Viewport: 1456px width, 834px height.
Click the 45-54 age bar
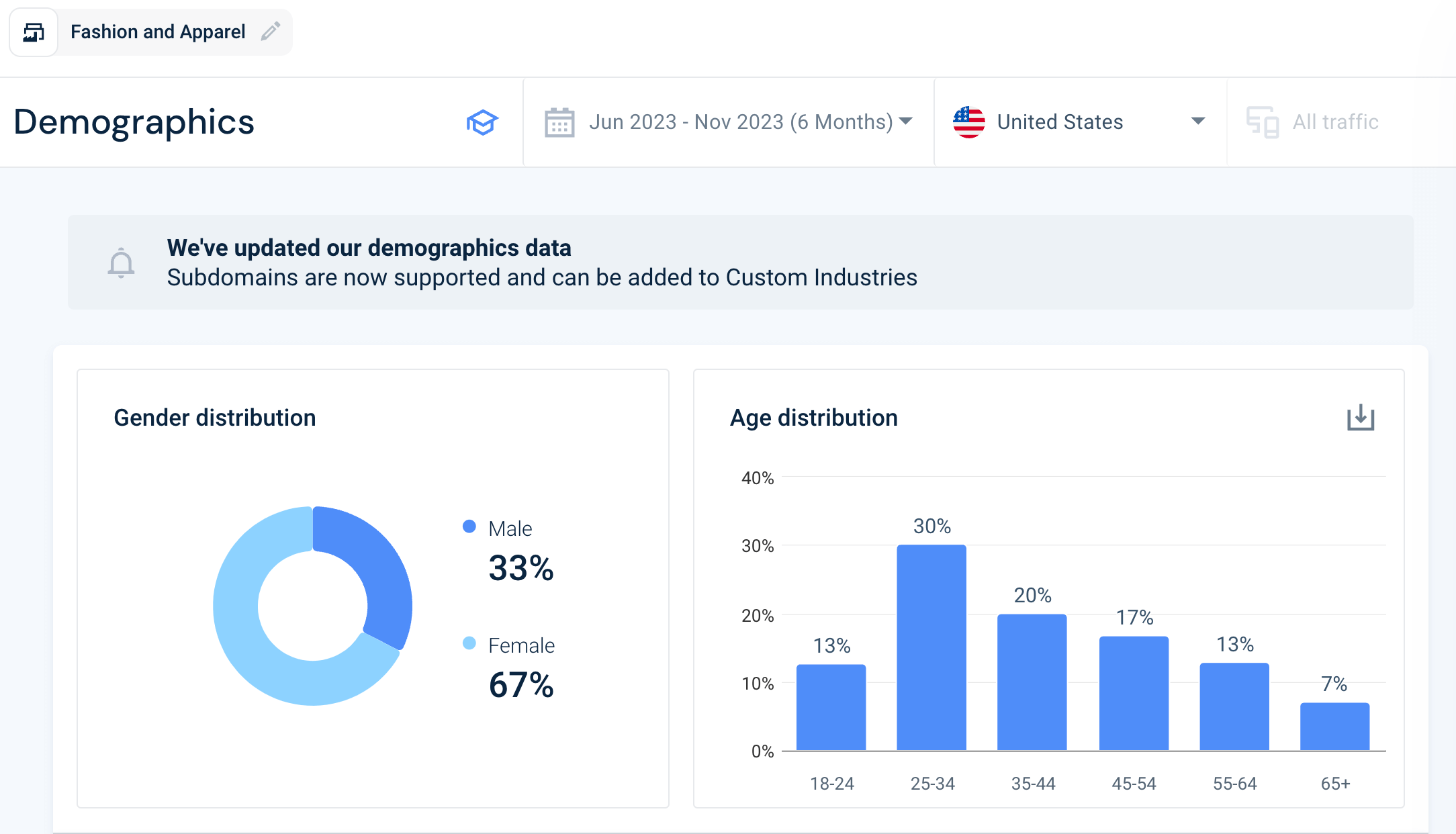(x=1134, y=693)
